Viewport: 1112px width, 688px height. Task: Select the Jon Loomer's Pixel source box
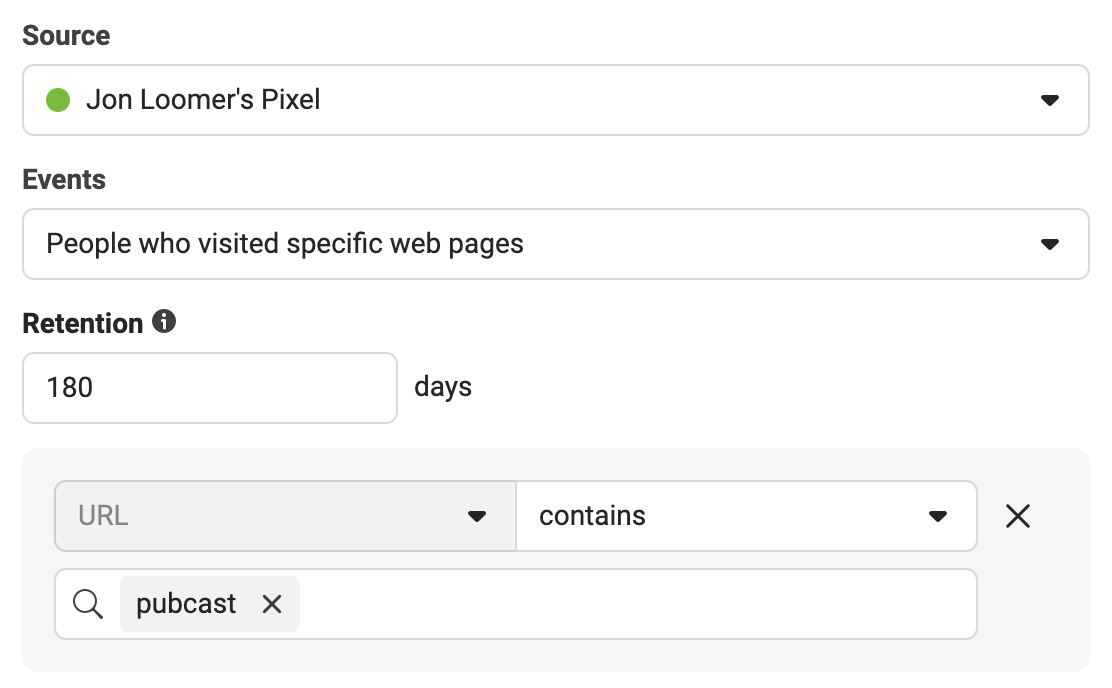click(x=556, y=100)
